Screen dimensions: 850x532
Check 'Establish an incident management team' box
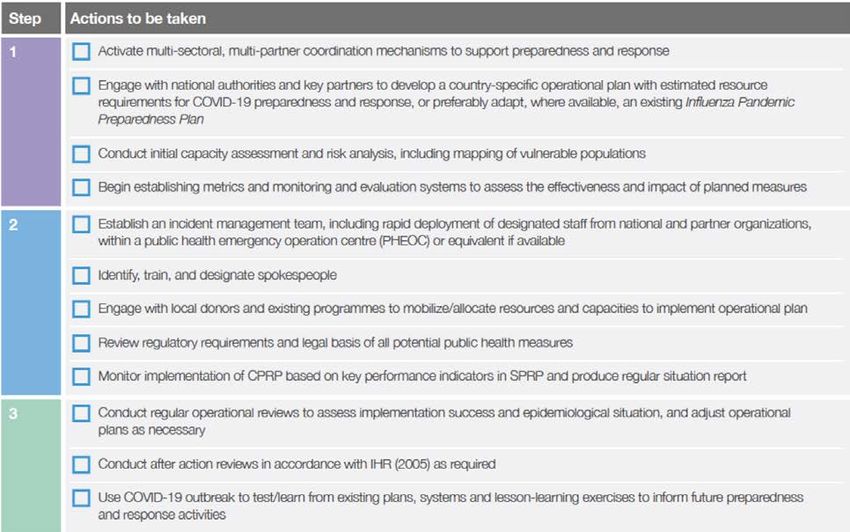tap(81, 224)
